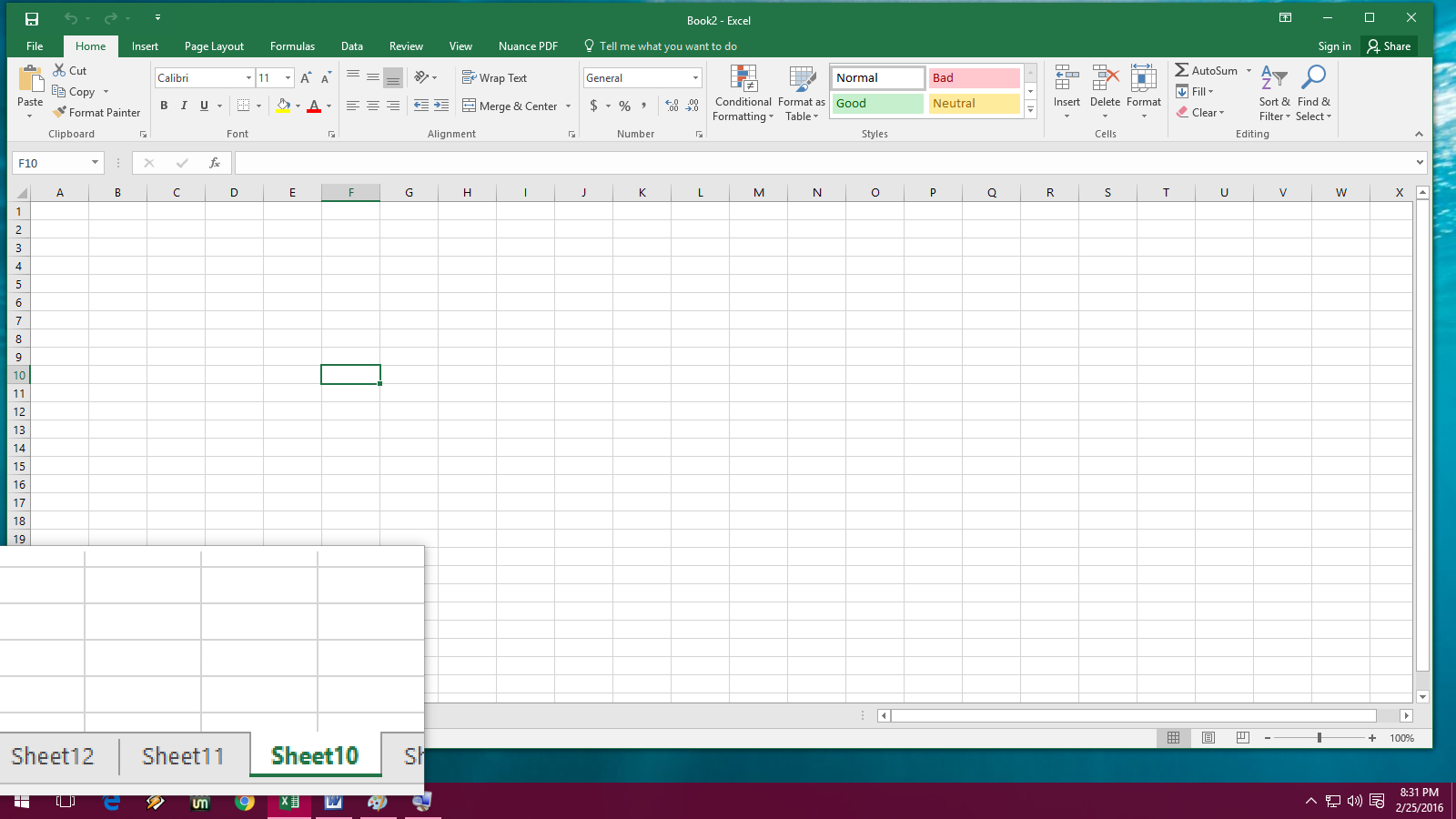Select the Excel icon on the taskbar

(x=288, y=803)
